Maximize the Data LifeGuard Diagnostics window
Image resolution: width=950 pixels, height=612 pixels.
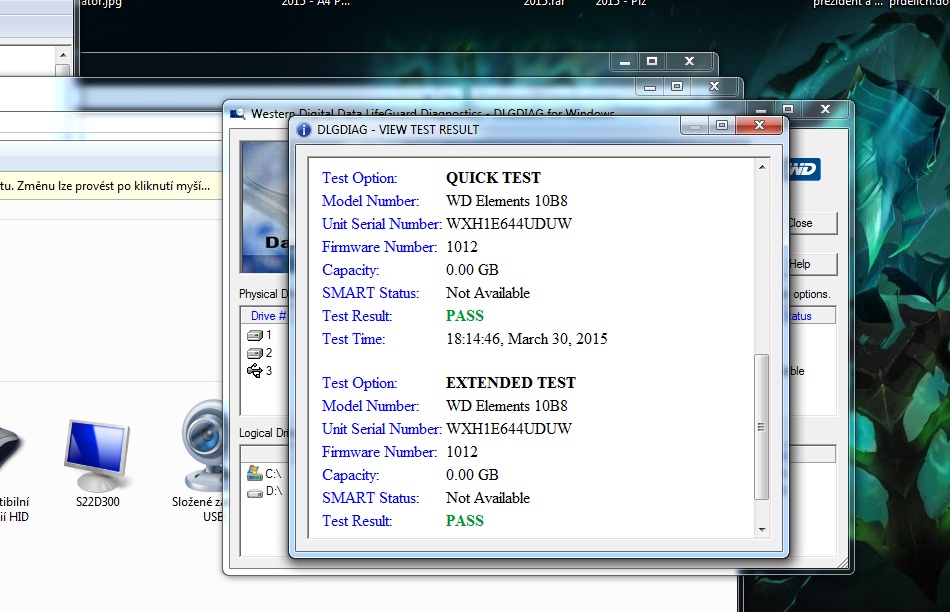coord(788,109)
